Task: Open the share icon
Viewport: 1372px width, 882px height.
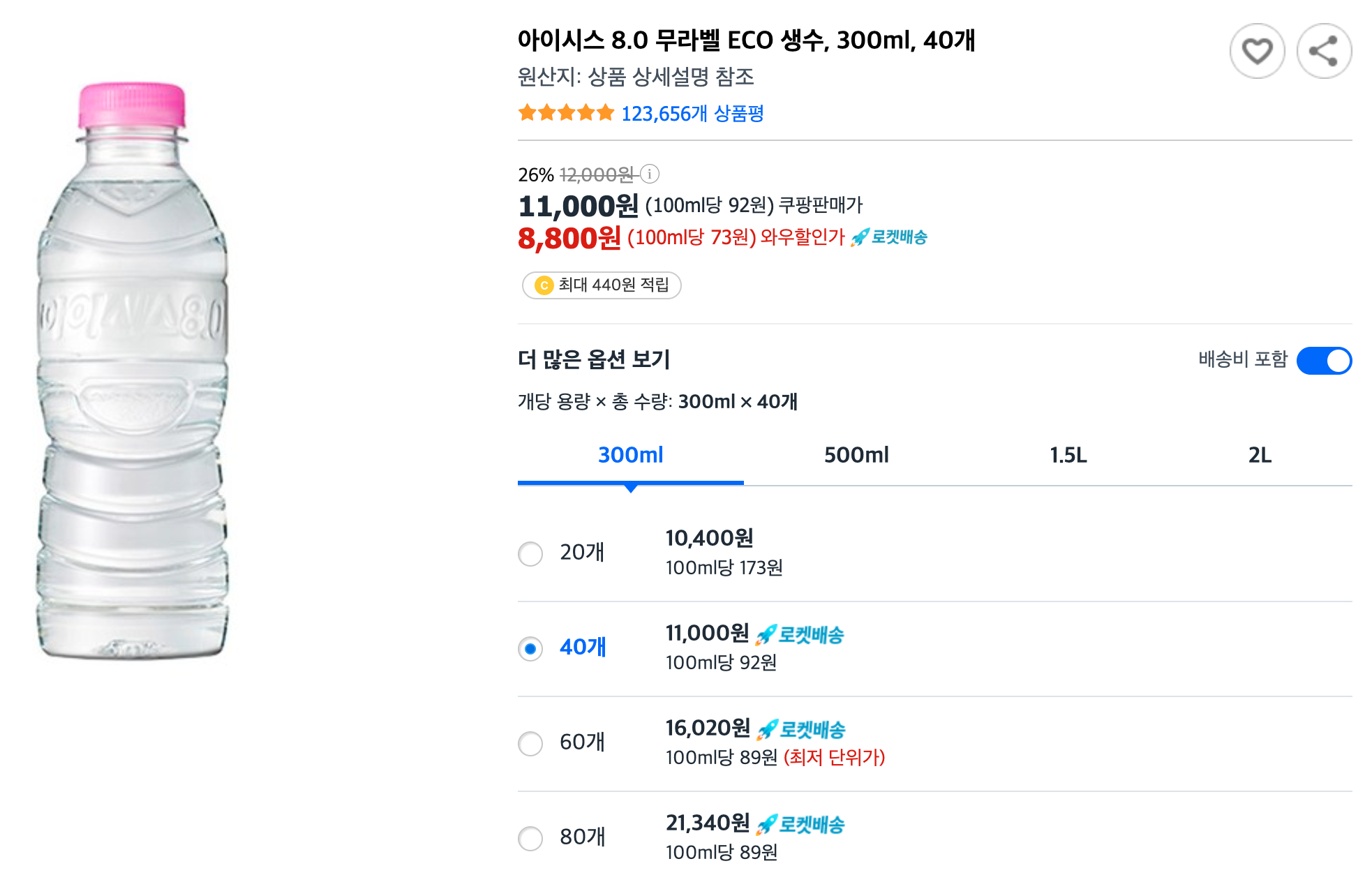Action: click(1325, 50)
